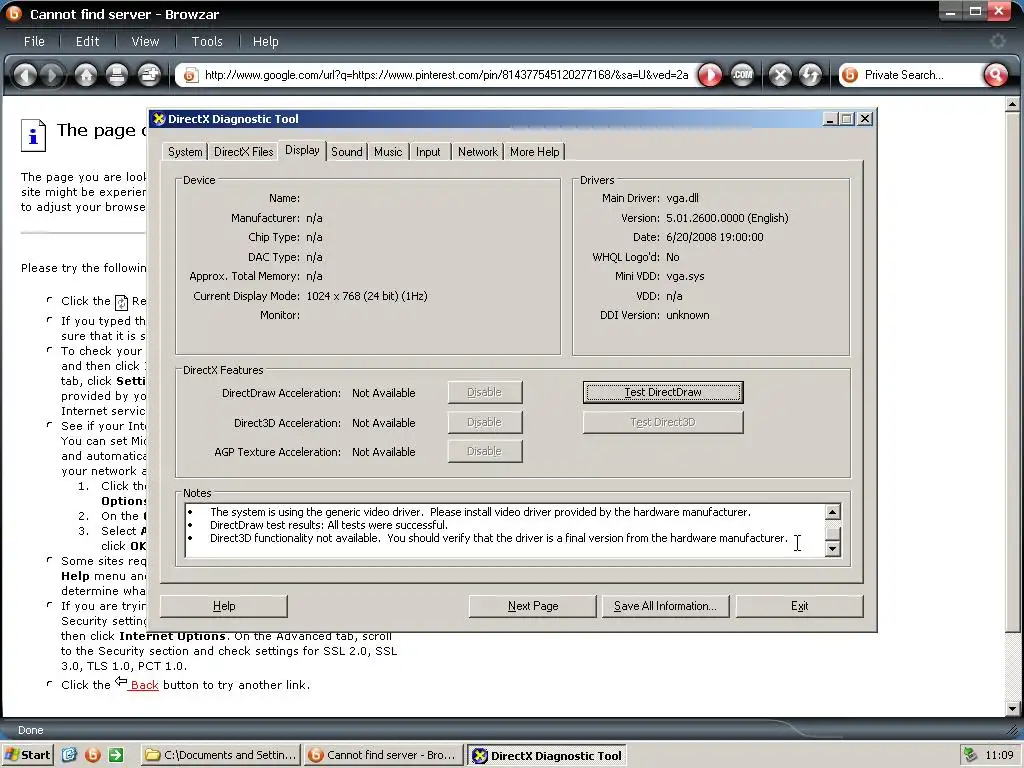The image size is (1024, 768).
Task: Open Browzar Help menu
Action: [266, 41]
